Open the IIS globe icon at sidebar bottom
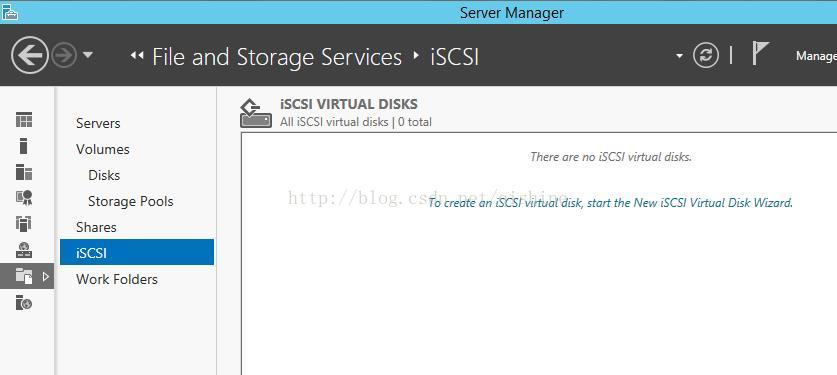This screenshot has height=375, width=837. [x=23, y=302]
